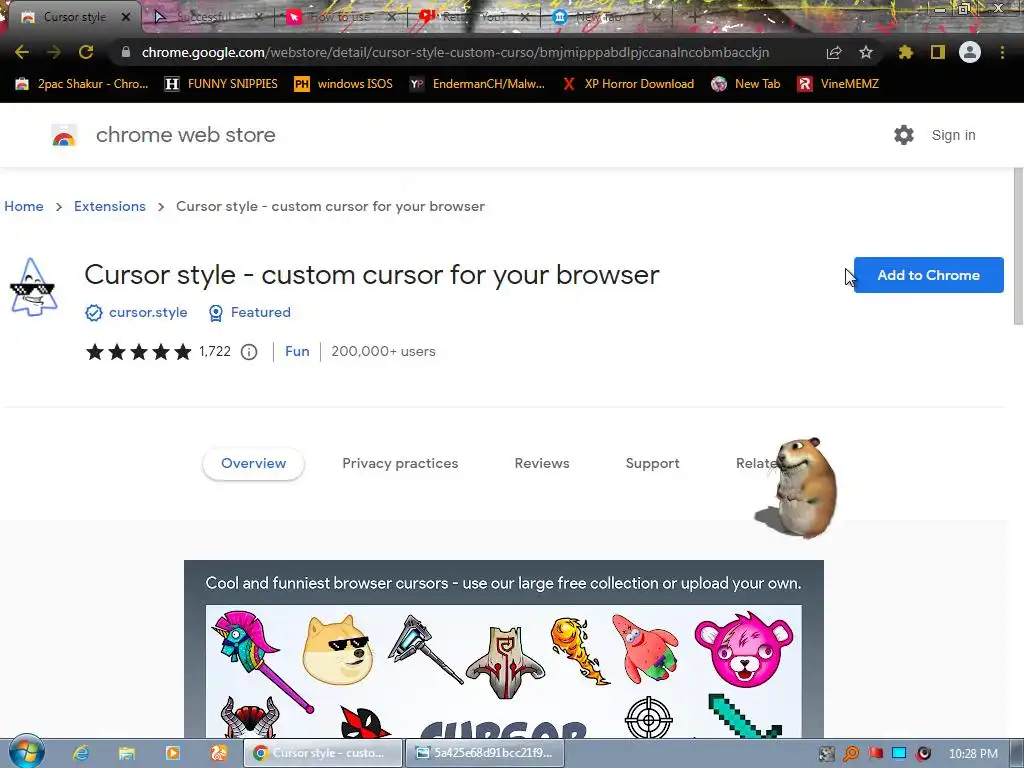Click Sign in
The width and height of the screenshot is (1024, 768).
pyautogui.click(x=953, y=135)
